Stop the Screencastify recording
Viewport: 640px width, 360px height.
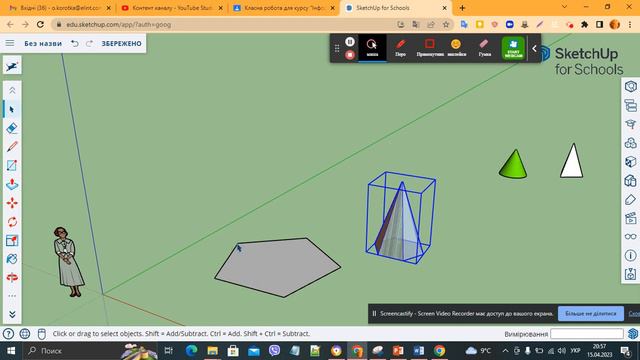[350, 55]
